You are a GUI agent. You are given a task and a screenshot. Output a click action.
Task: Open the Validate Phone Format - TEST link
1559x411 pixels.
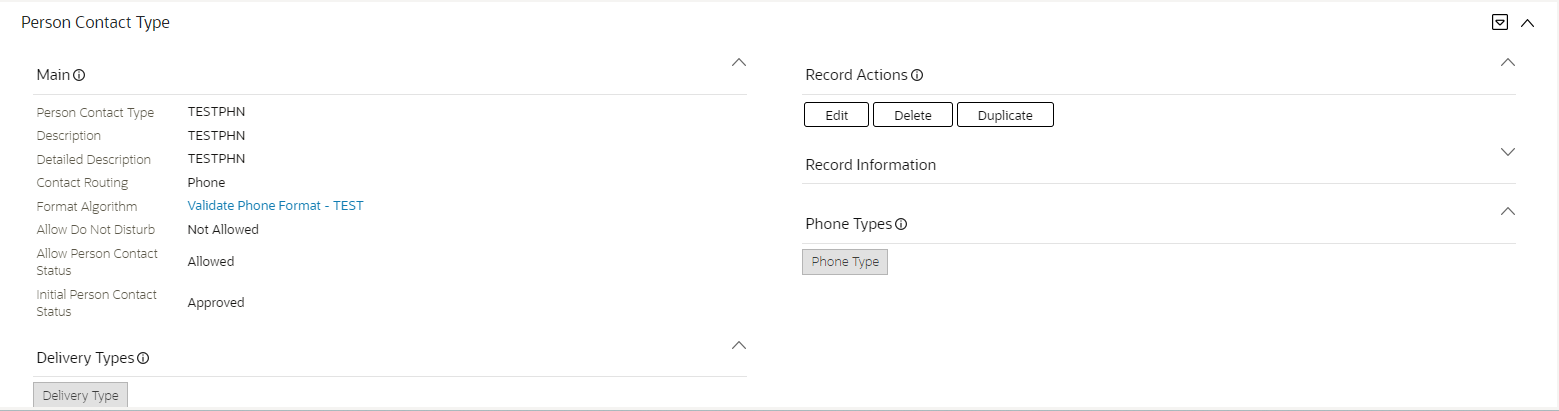[275, 206]
